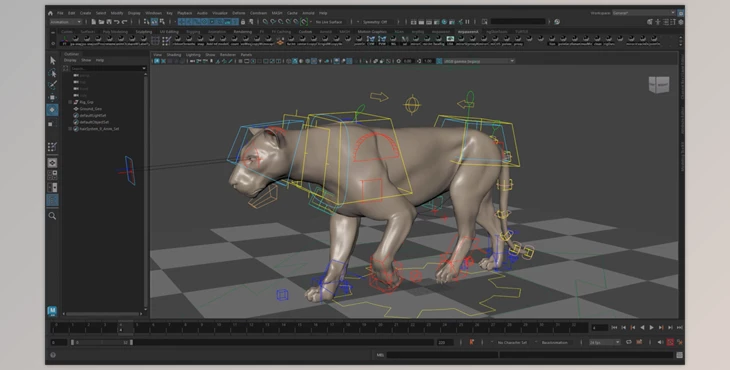This screenshot has width=730, height=370.
Task: Switch to the UV Editing shelf tab
Action: (x=169, y=32)
